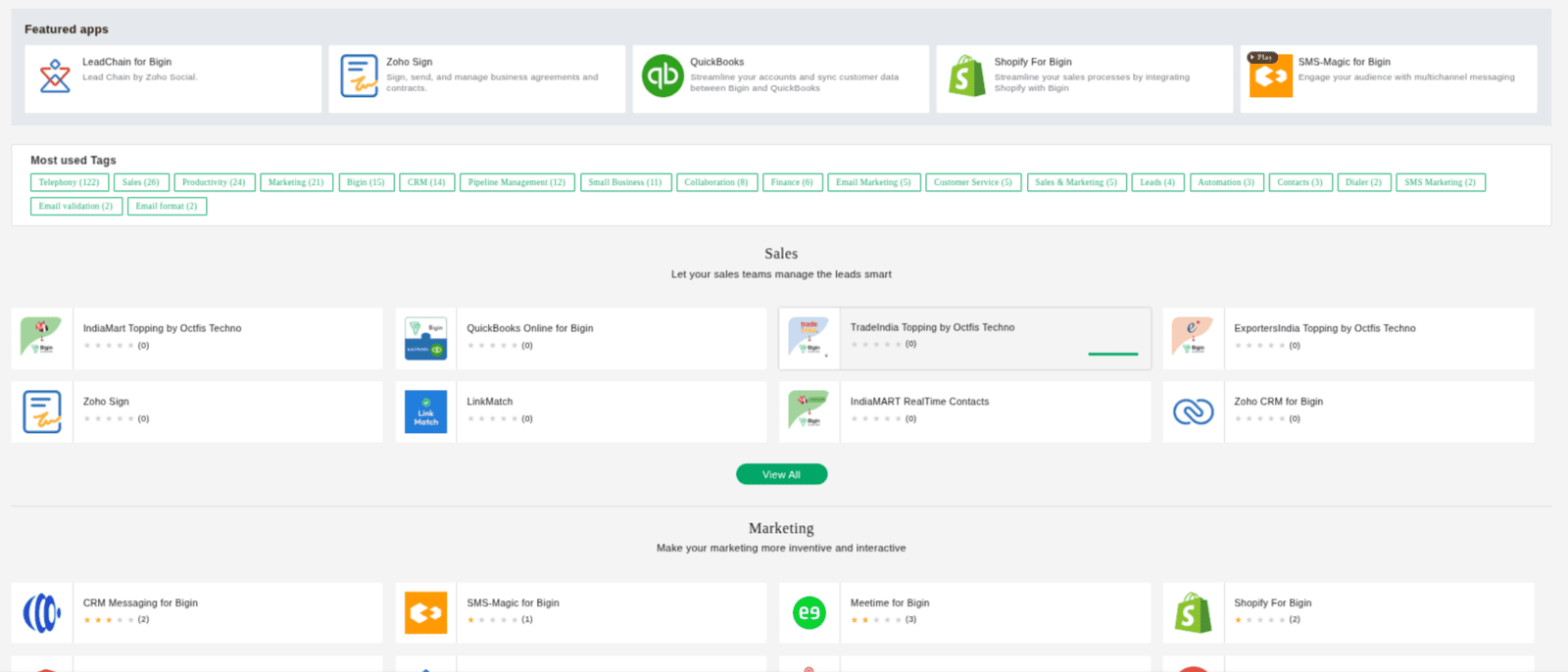This screenshot has width=1568, height=672.
Task: Click the Pipeline Management (12) tag
Action: pyautogui.click(x=517, y=182)
